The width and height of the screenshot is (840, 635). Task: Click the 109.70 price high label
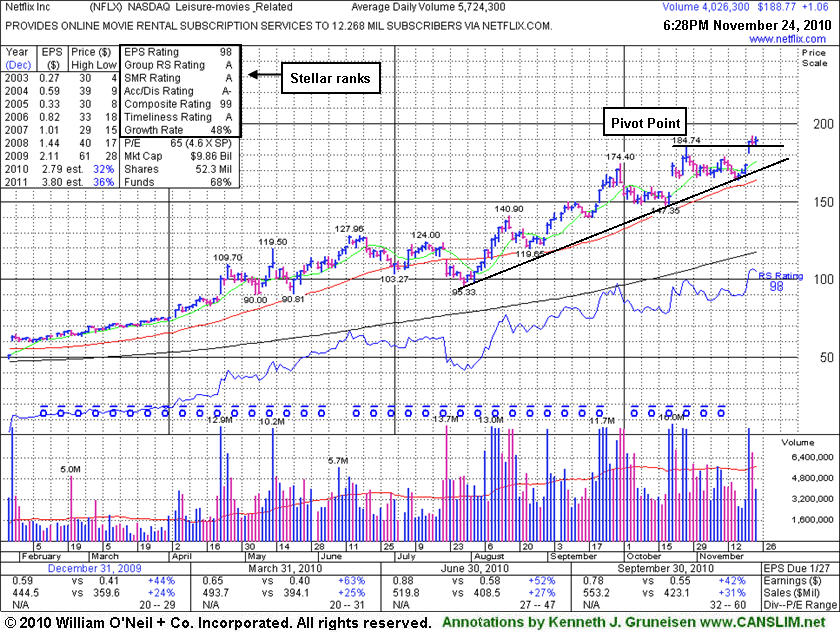pos(228,257)
